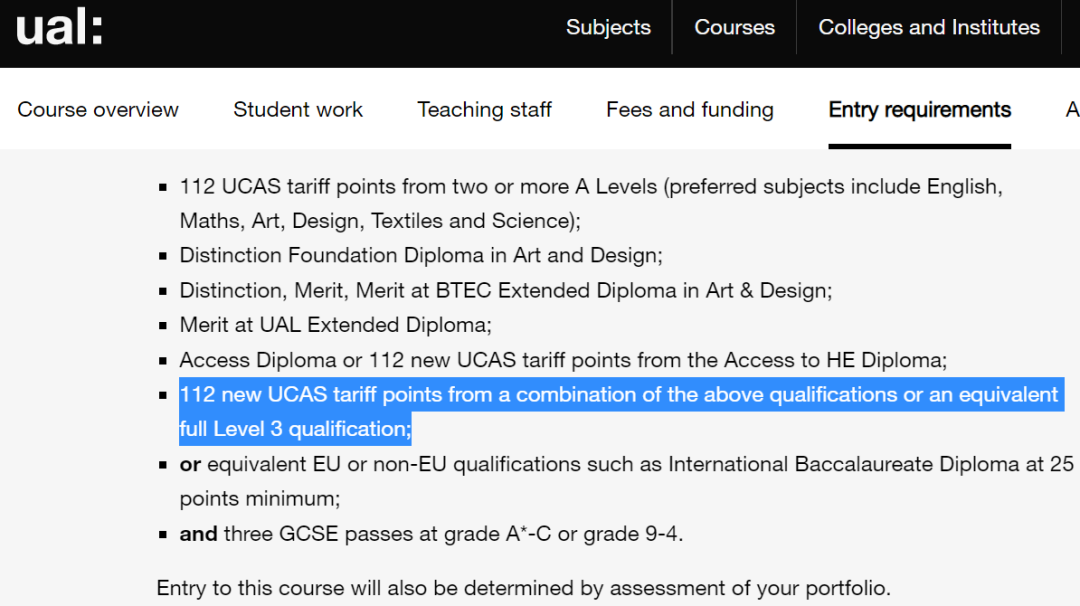The image size is (1080, 606).
Task: Click Distinction Foundation Diploma line
Action: click(421, 255)
